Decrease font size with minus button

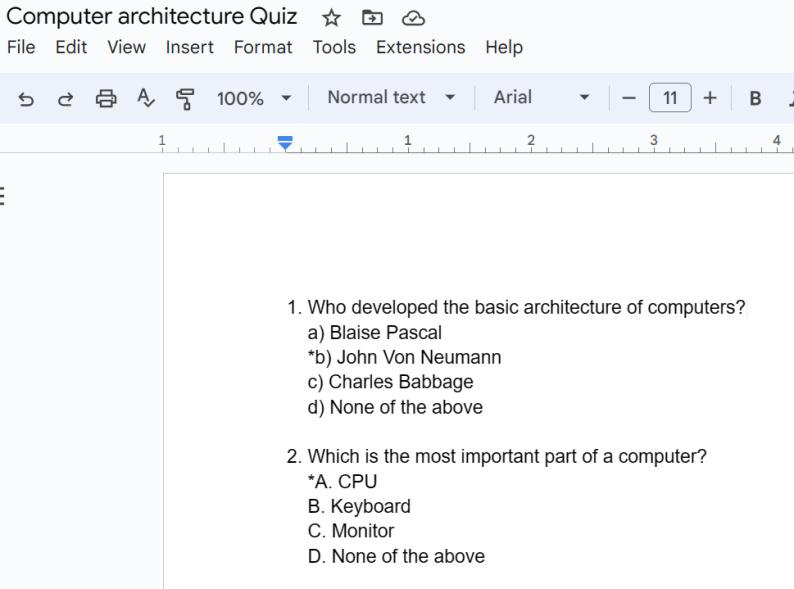(x=629, y=98)
